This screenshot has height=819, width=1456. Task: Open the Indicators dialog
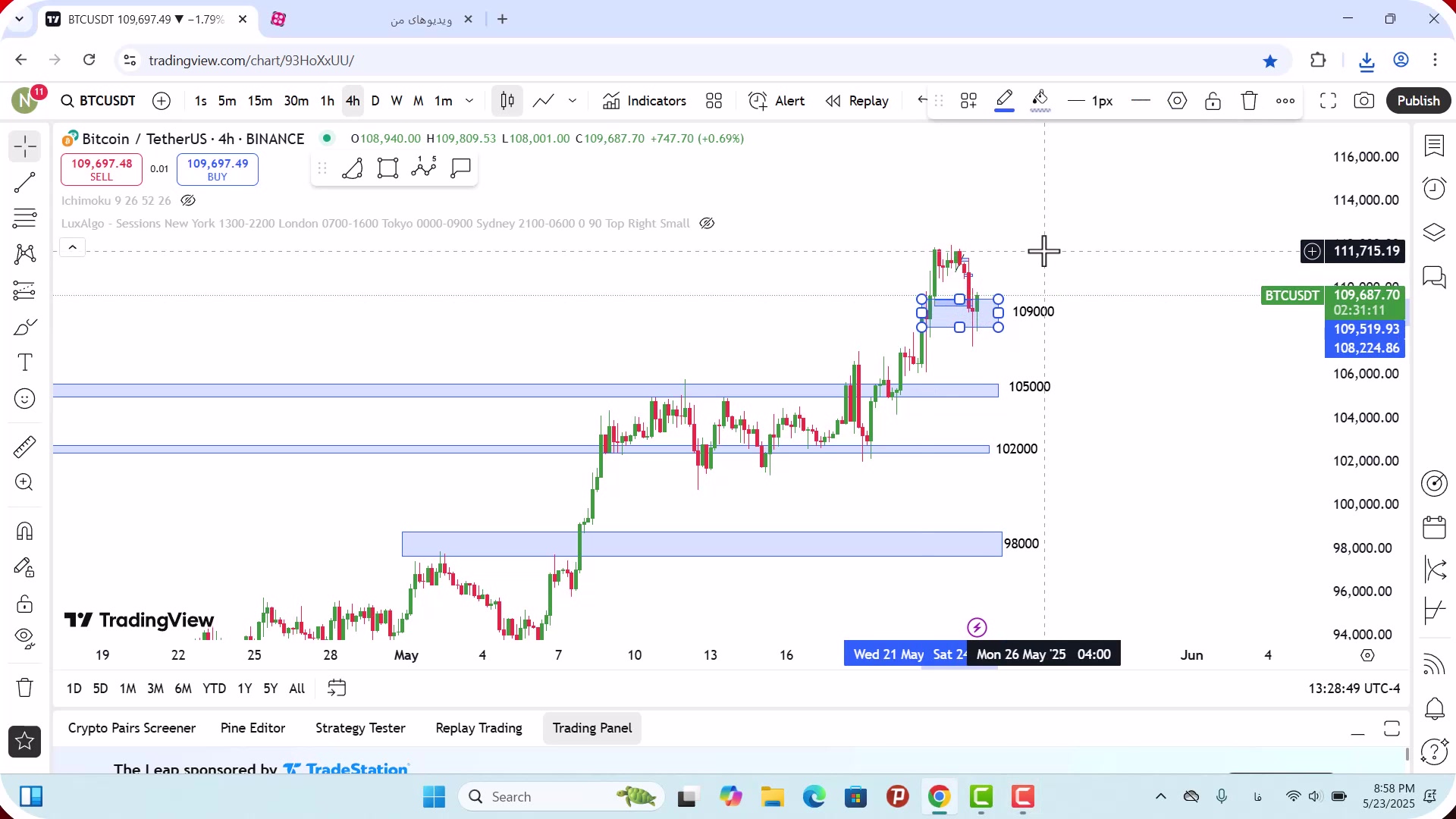(x=645, y=101)
